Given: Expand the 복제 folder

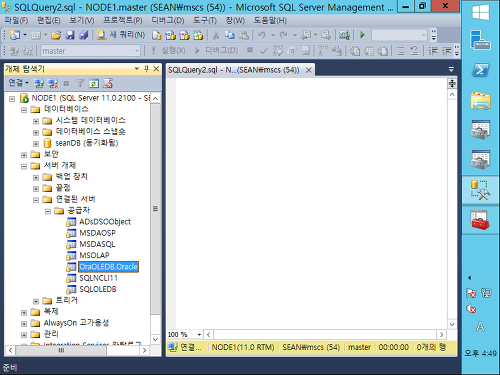Looking at the screenshot, I should 24,313.
